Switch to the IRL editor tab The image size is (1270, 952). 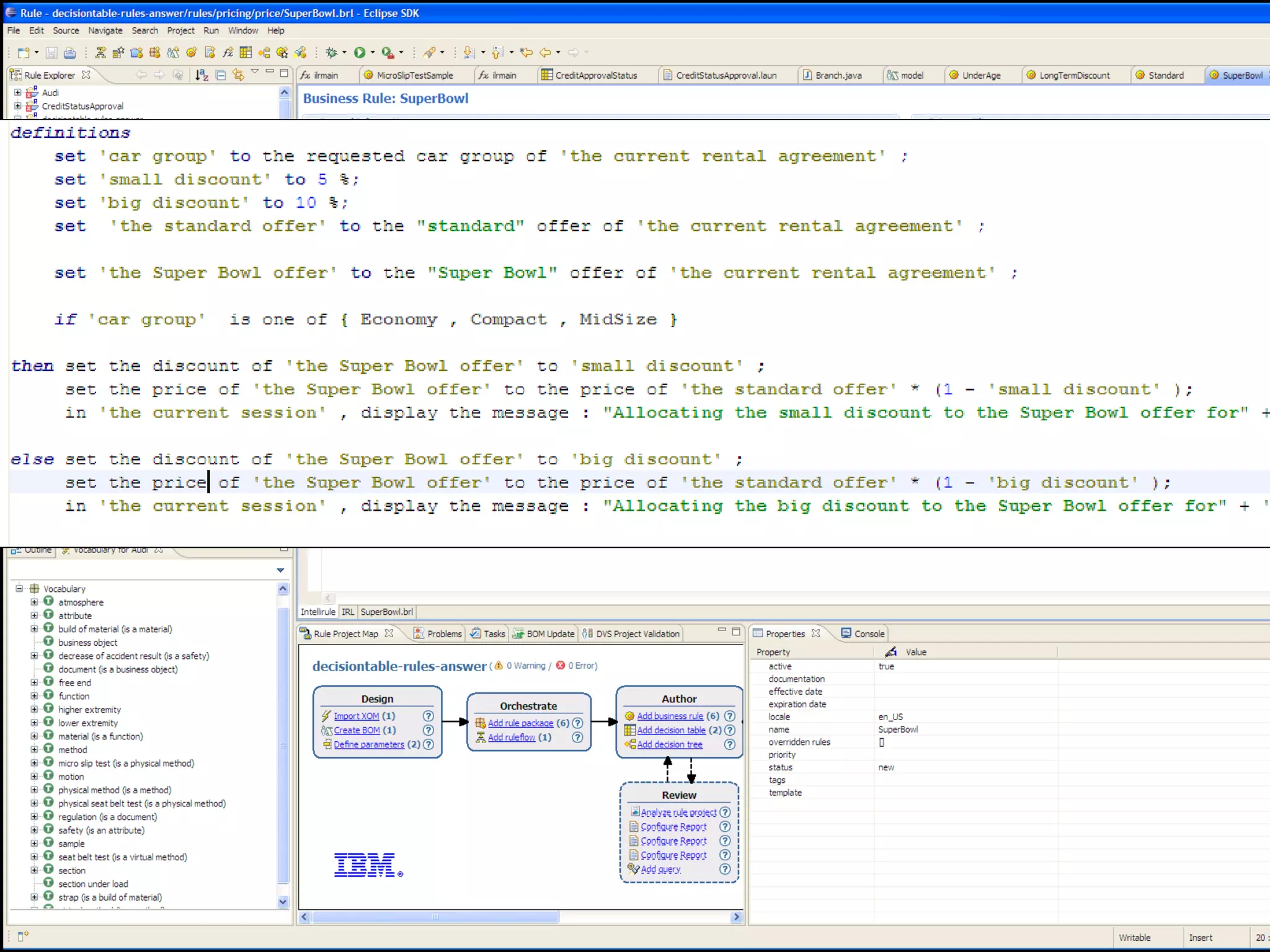pyautogui.click(x=348, y=612)
